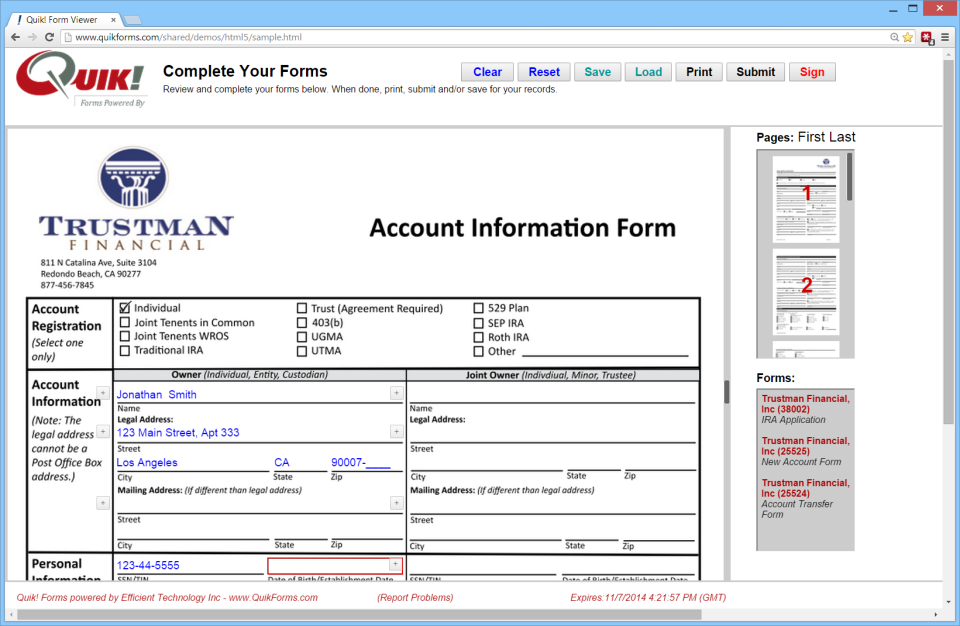Screen dimensions: 960x626
Task: Open www.QuikForms.com footer link
Action: tap(273, 597)
